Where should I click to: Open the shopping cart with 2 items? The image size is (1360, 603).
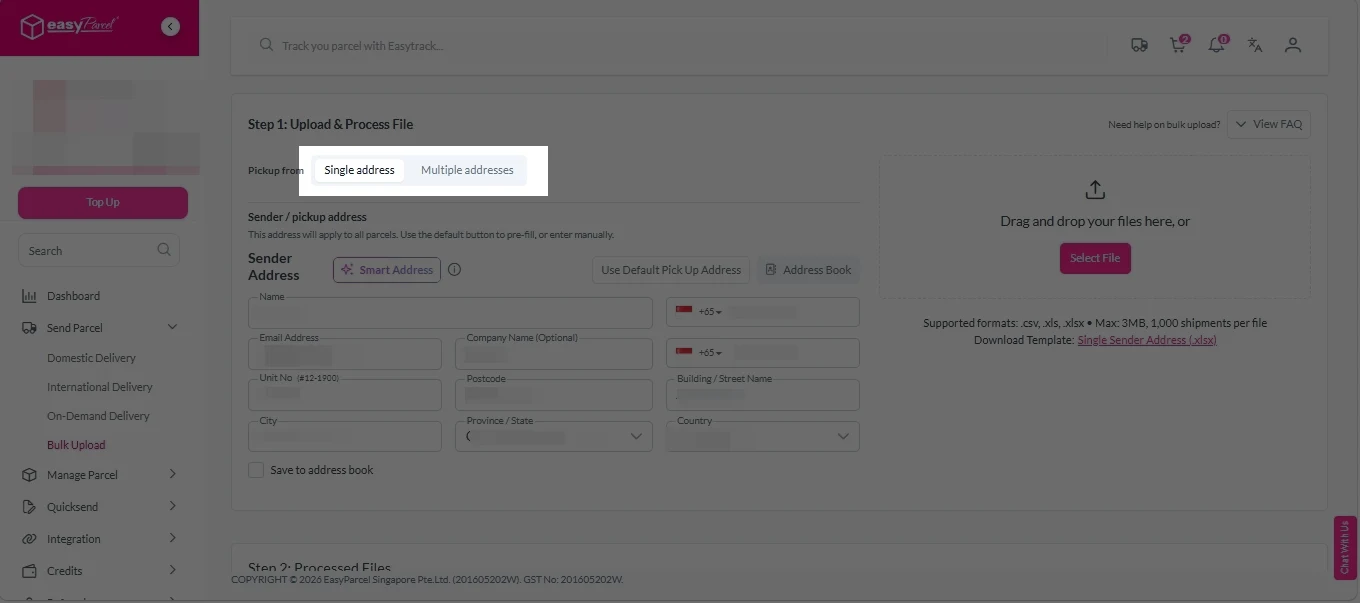pos(1177,45)
